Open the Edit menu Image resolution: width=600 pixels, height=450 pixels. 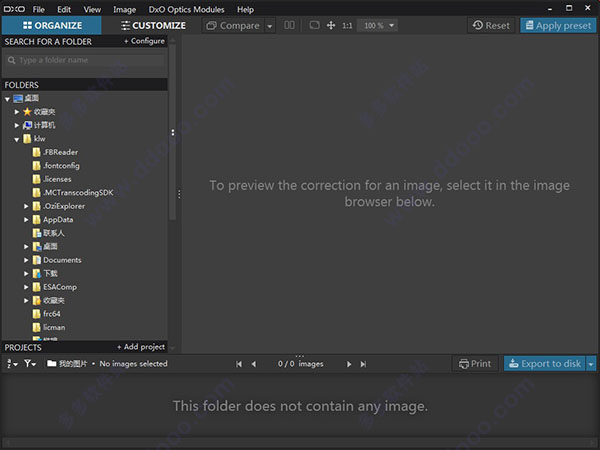pyautogui.click(x=64, y=9)
